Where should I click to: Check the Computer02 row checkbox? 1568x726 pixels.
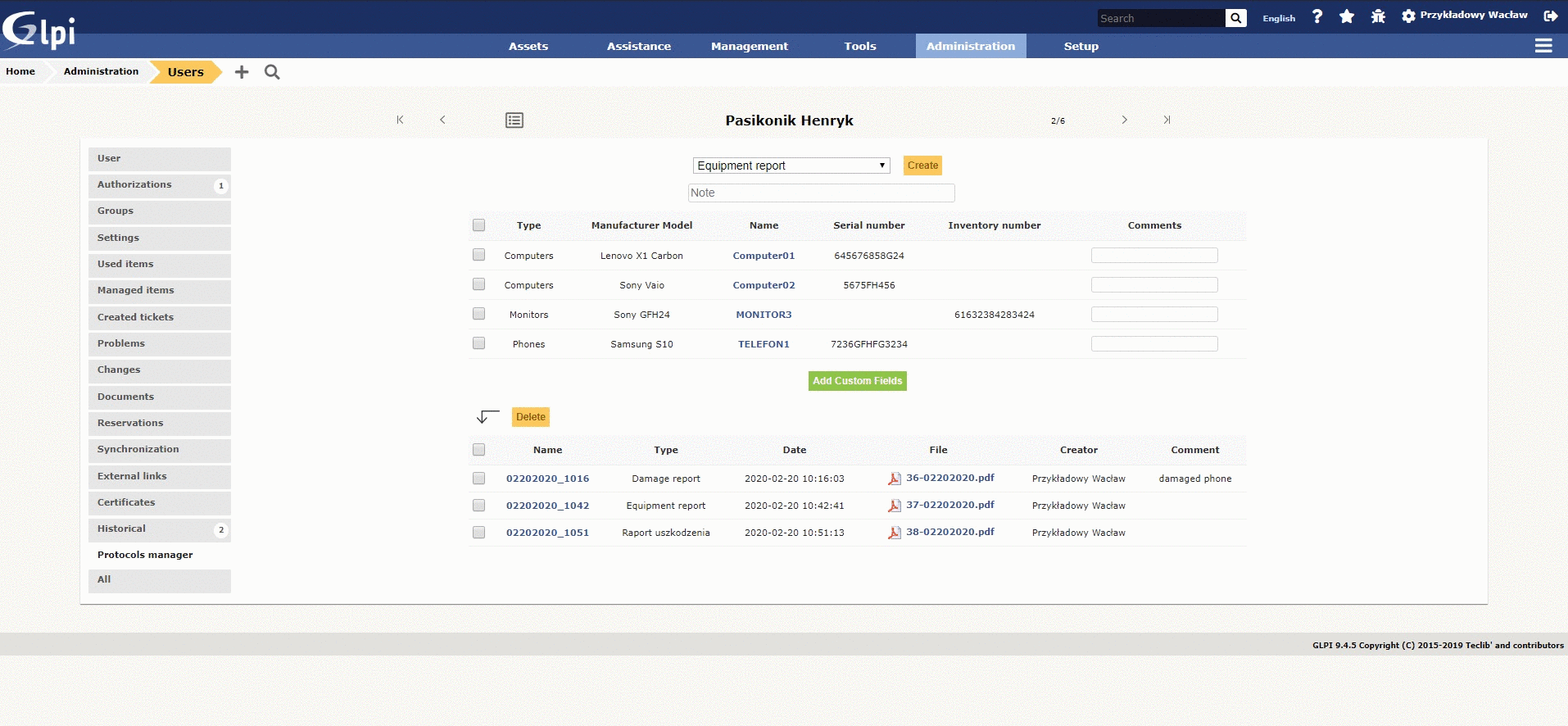click(x=479, y=284)
